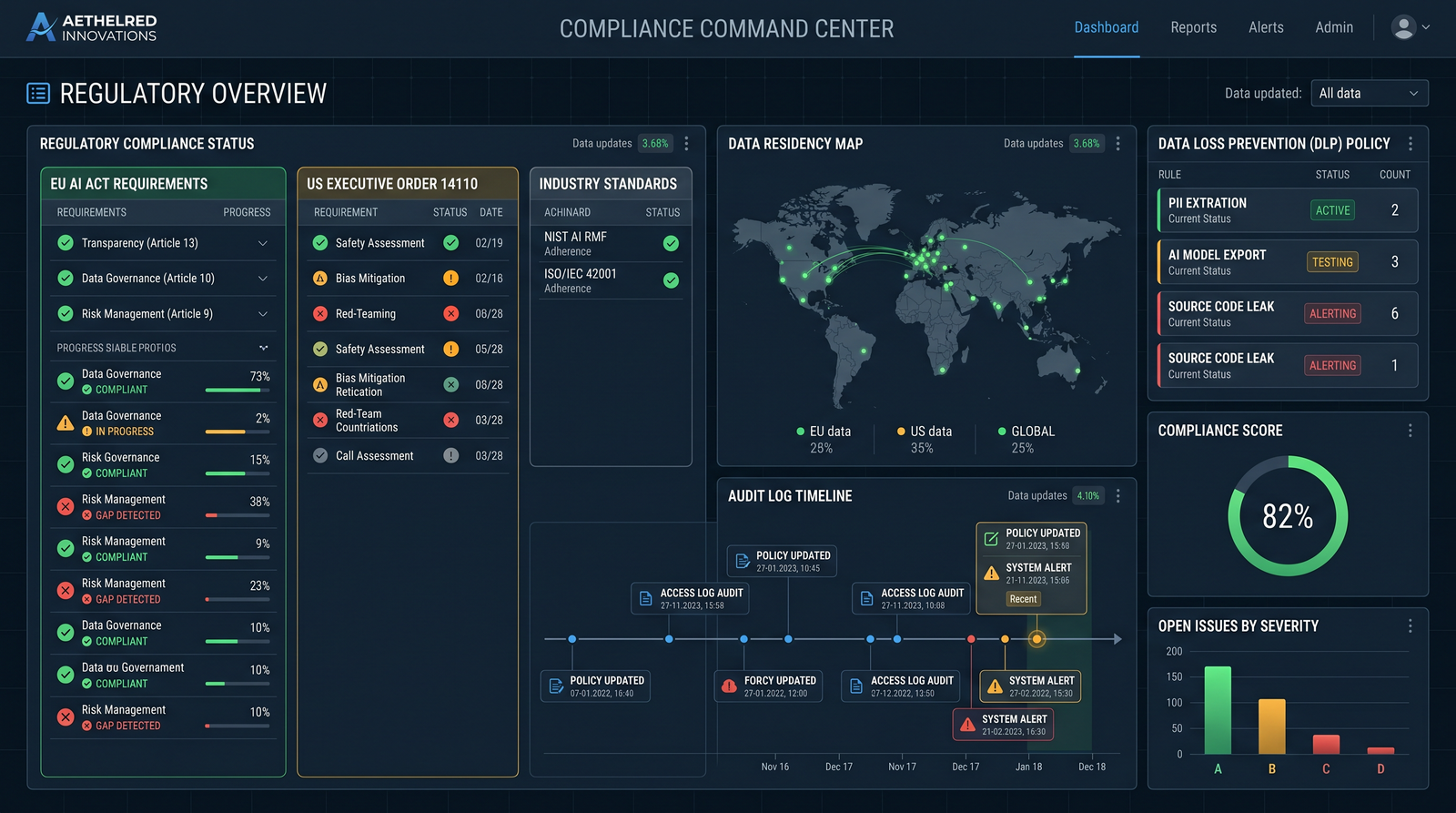The width and height of the screenshot is (1456, 813).
Task: Click the 4.10% audit log updates badge
Action: coord(1088,496)
